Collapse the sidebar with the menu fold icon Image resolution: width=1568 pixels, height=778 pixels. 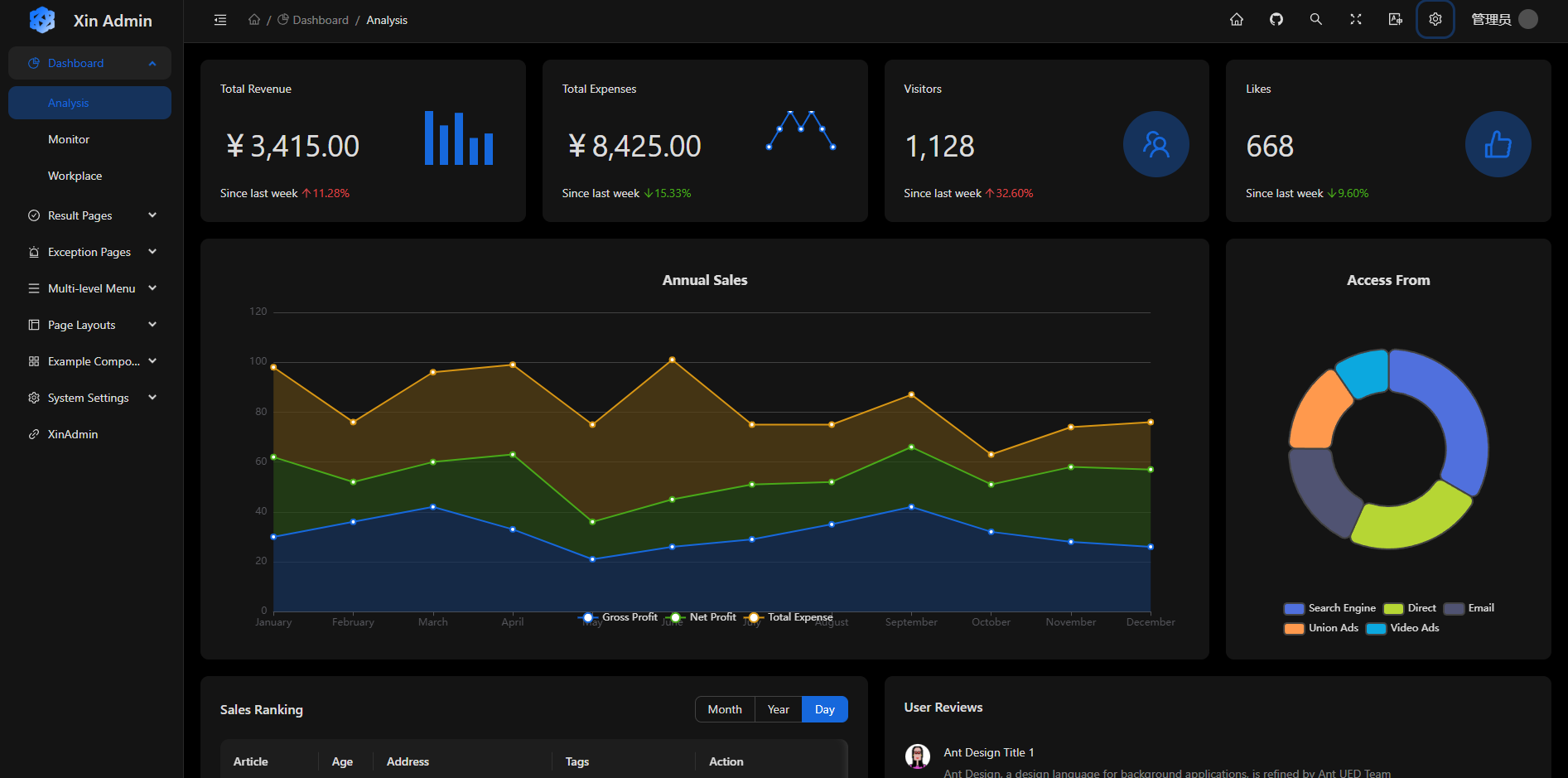[220, 20]
